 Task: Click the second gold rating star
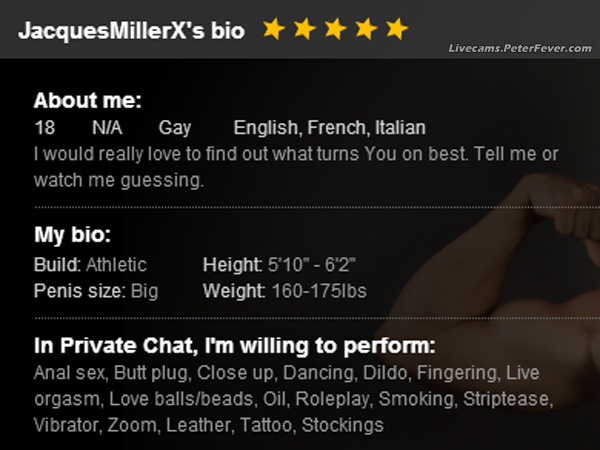point(304,29)
